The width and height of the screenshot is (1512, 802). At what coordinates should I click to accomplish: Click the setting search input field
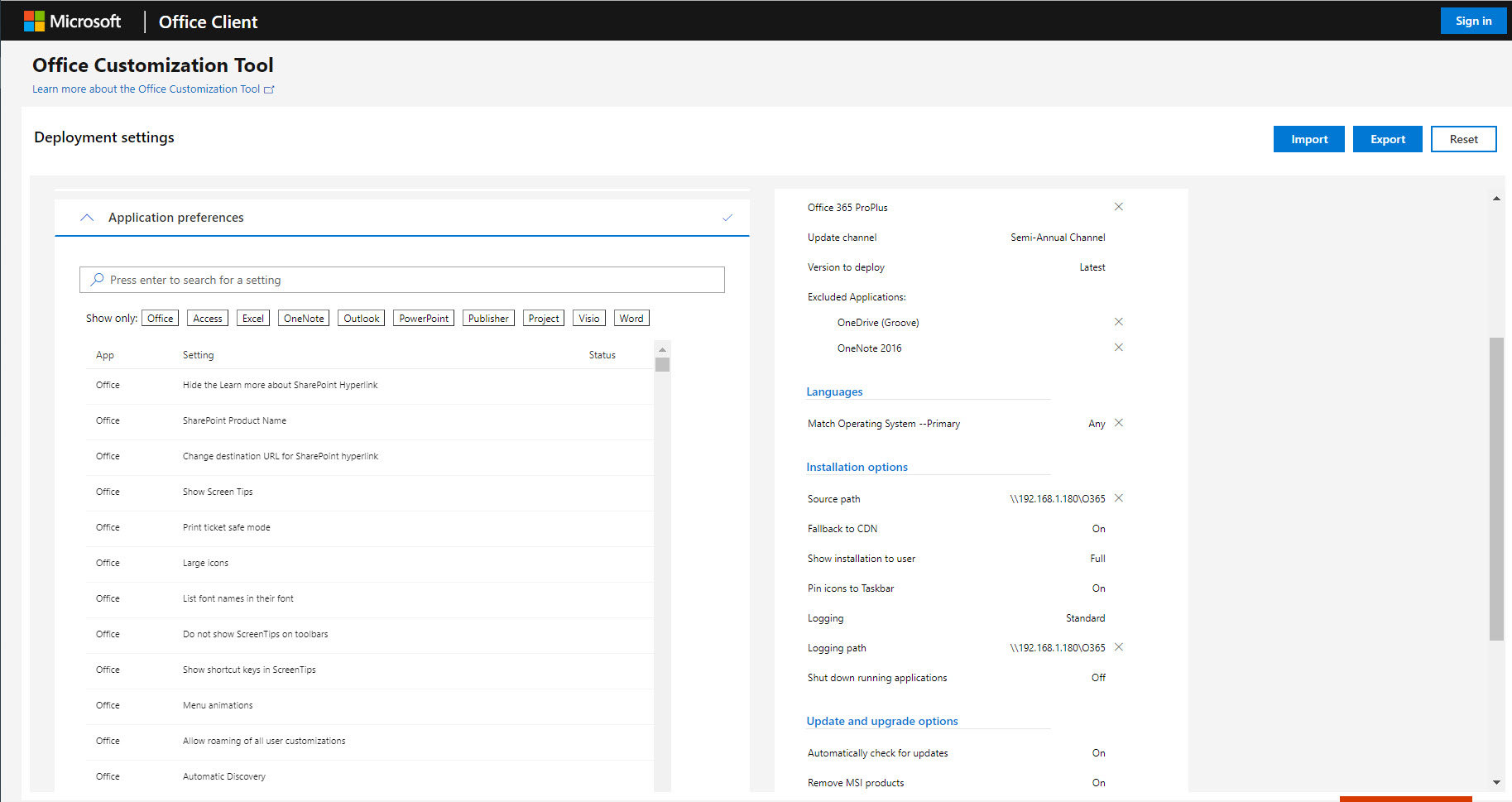click(x=402, y=280)
